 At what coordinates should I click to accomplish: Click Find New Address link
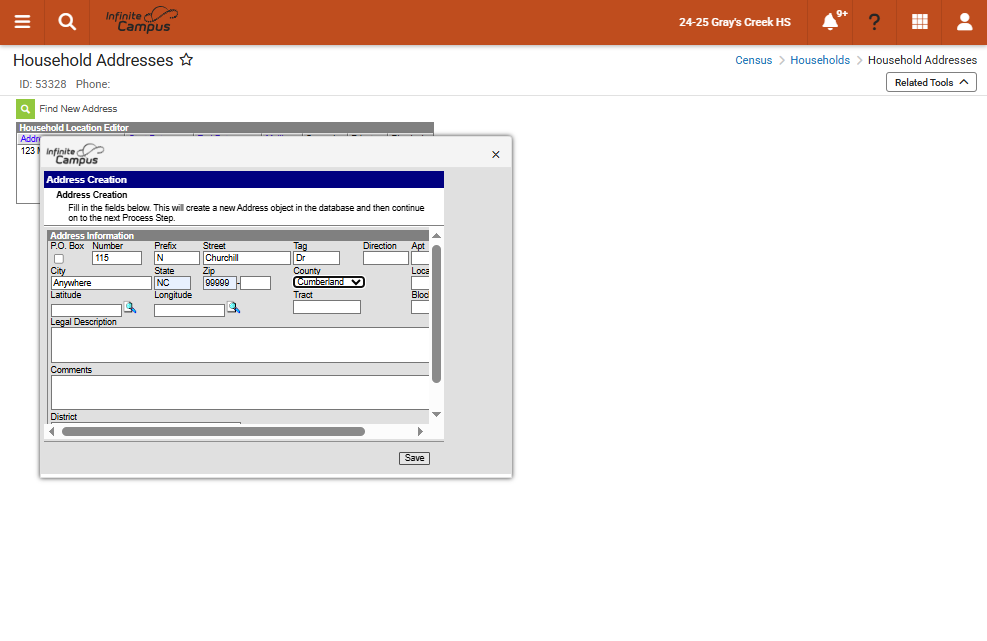[78, 109]
